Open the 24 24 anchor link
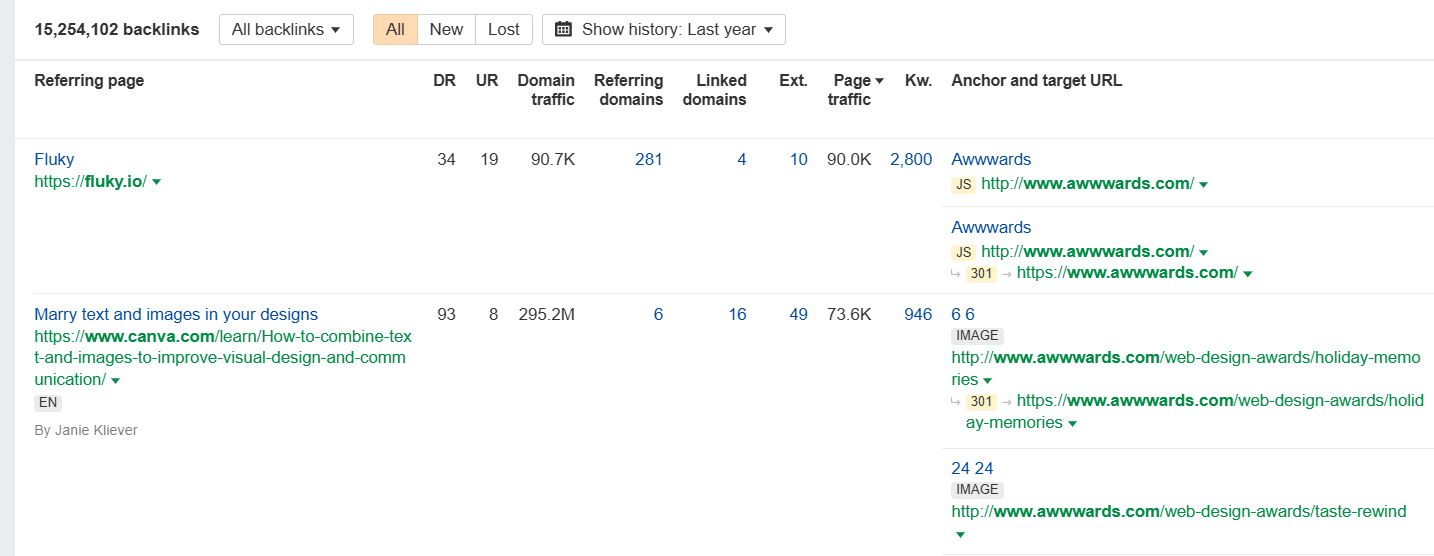 coord(972,468)
